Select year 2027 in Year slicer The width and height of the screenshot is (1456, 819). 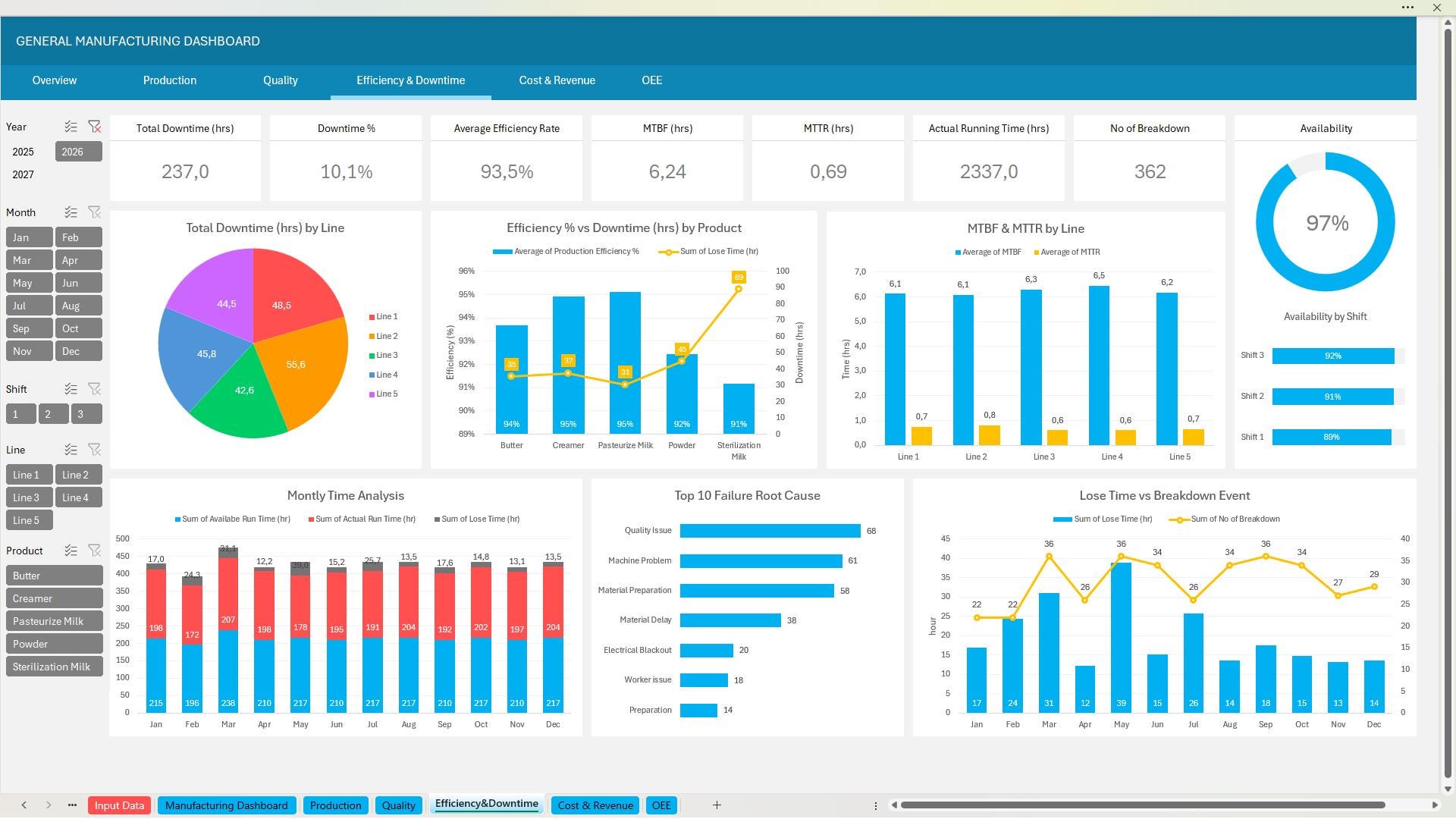pos(29,174)
